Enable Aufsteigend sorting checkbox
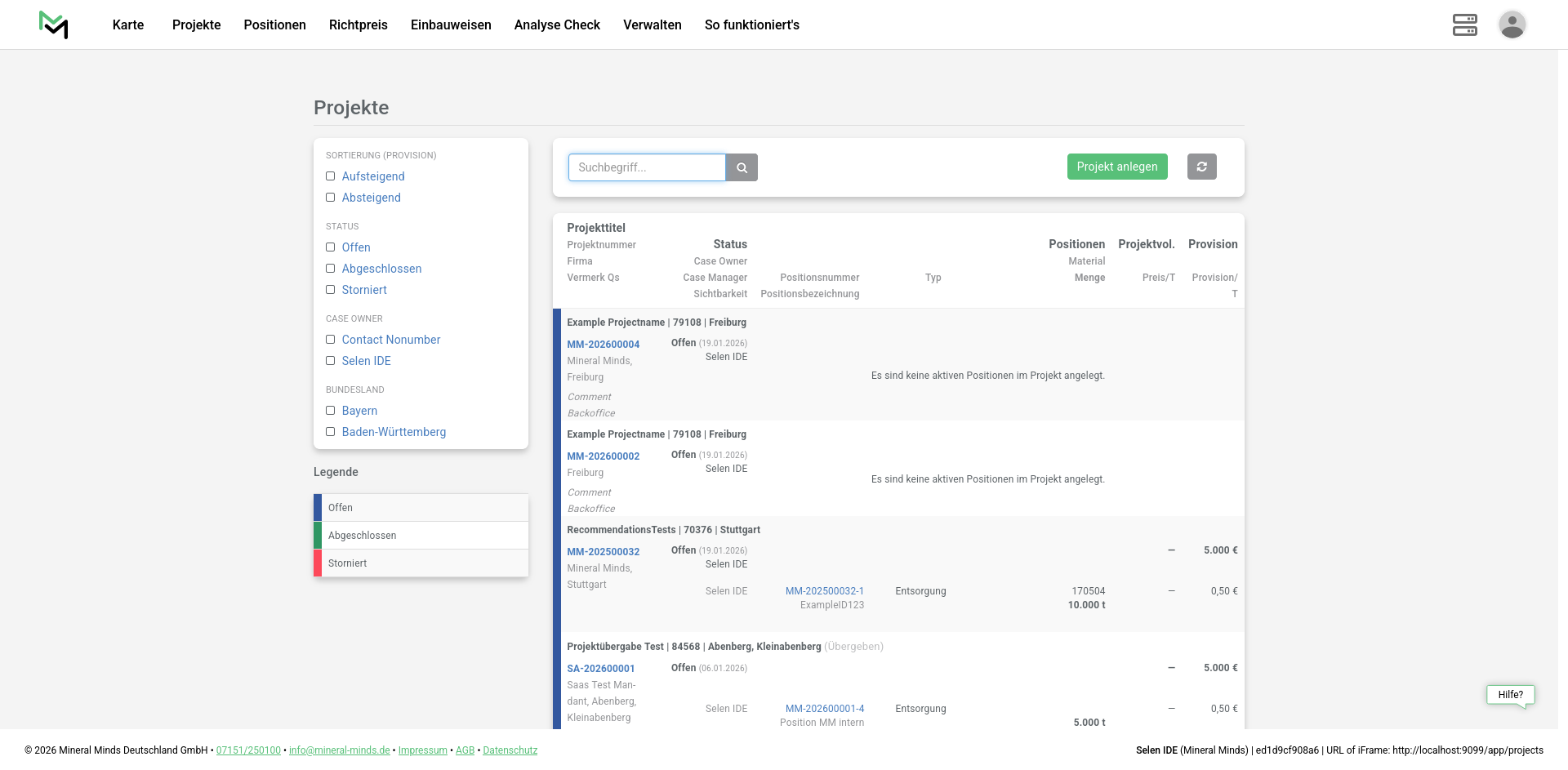Image resolution: width=1568 pixels, height=770 pixels. [x=331, y=176]
